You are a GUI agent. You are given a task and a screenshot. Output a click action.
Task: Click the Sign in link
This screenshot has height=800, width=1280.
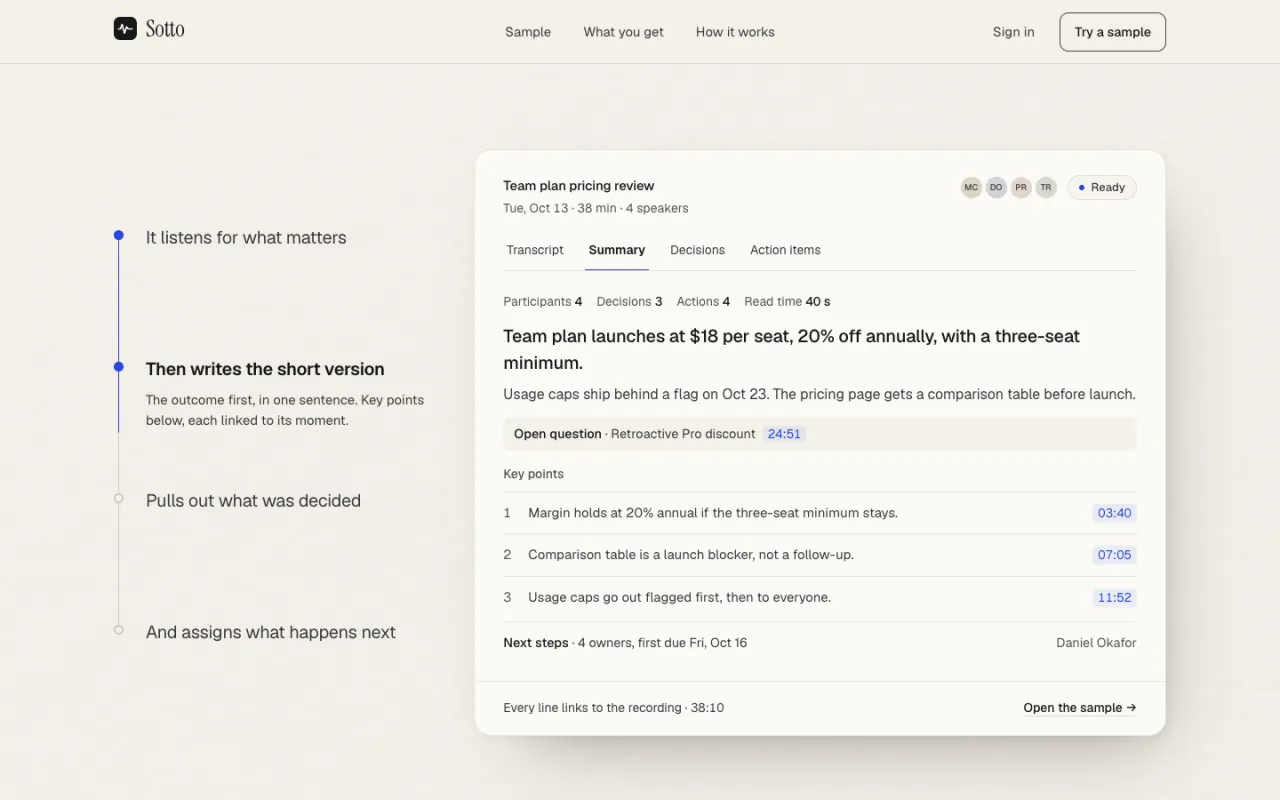pyautogui.click(x=1014, y=32)
